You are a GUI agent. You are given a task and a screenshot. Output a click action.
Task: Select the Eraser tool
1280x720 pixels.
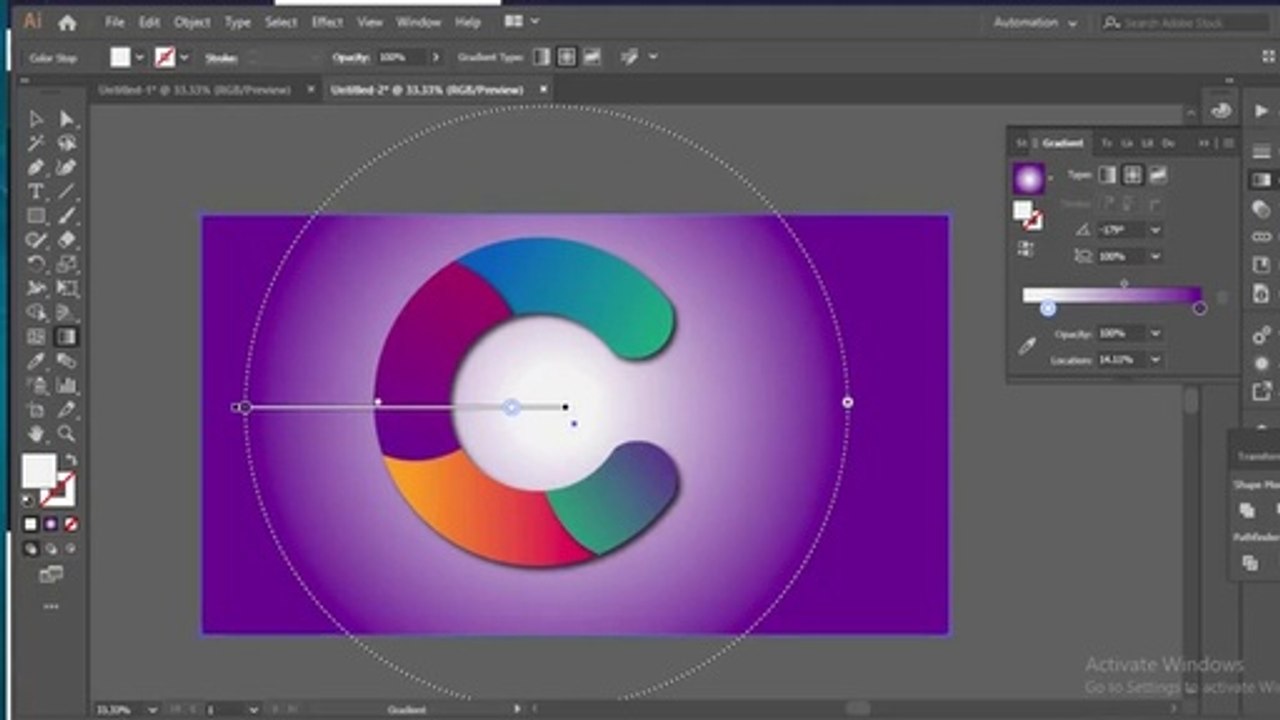click(67, 240)
